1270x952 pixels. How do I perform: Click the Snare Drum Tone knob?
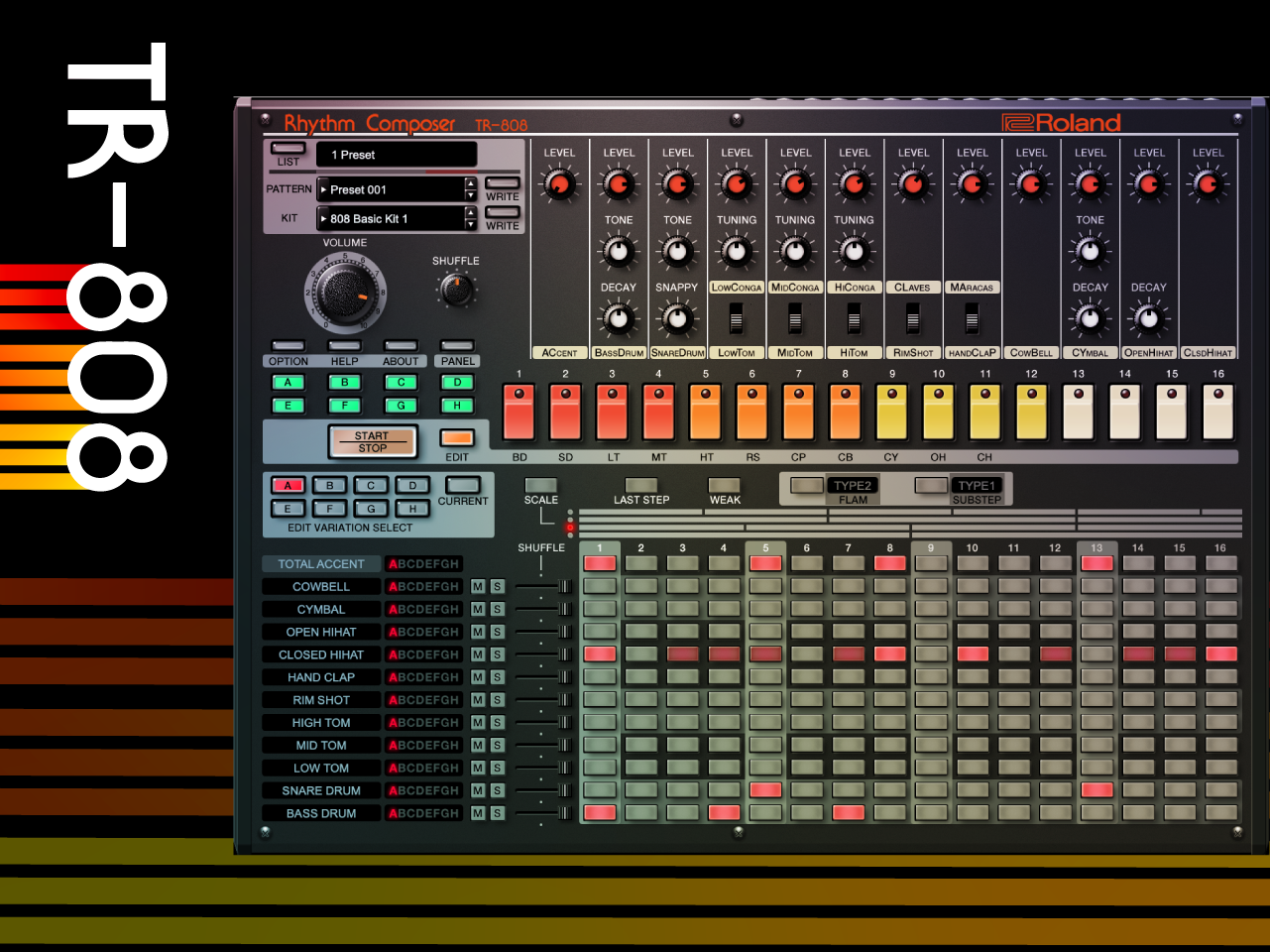point(677,251)
